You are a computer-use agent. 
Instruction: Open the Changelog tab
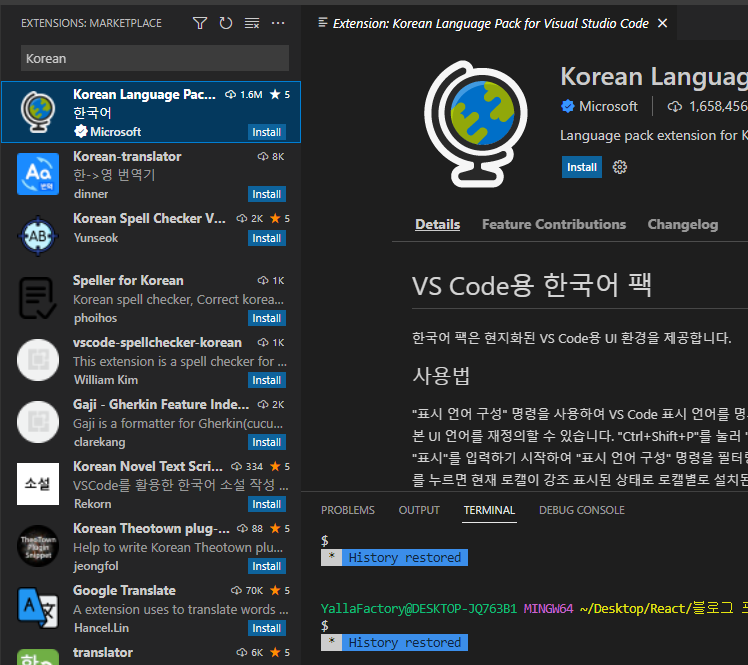pos(683,224)
